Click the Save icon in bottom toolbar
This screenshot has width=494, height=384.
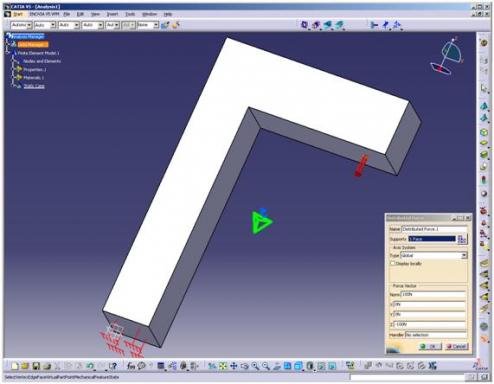tap(36, 366)
